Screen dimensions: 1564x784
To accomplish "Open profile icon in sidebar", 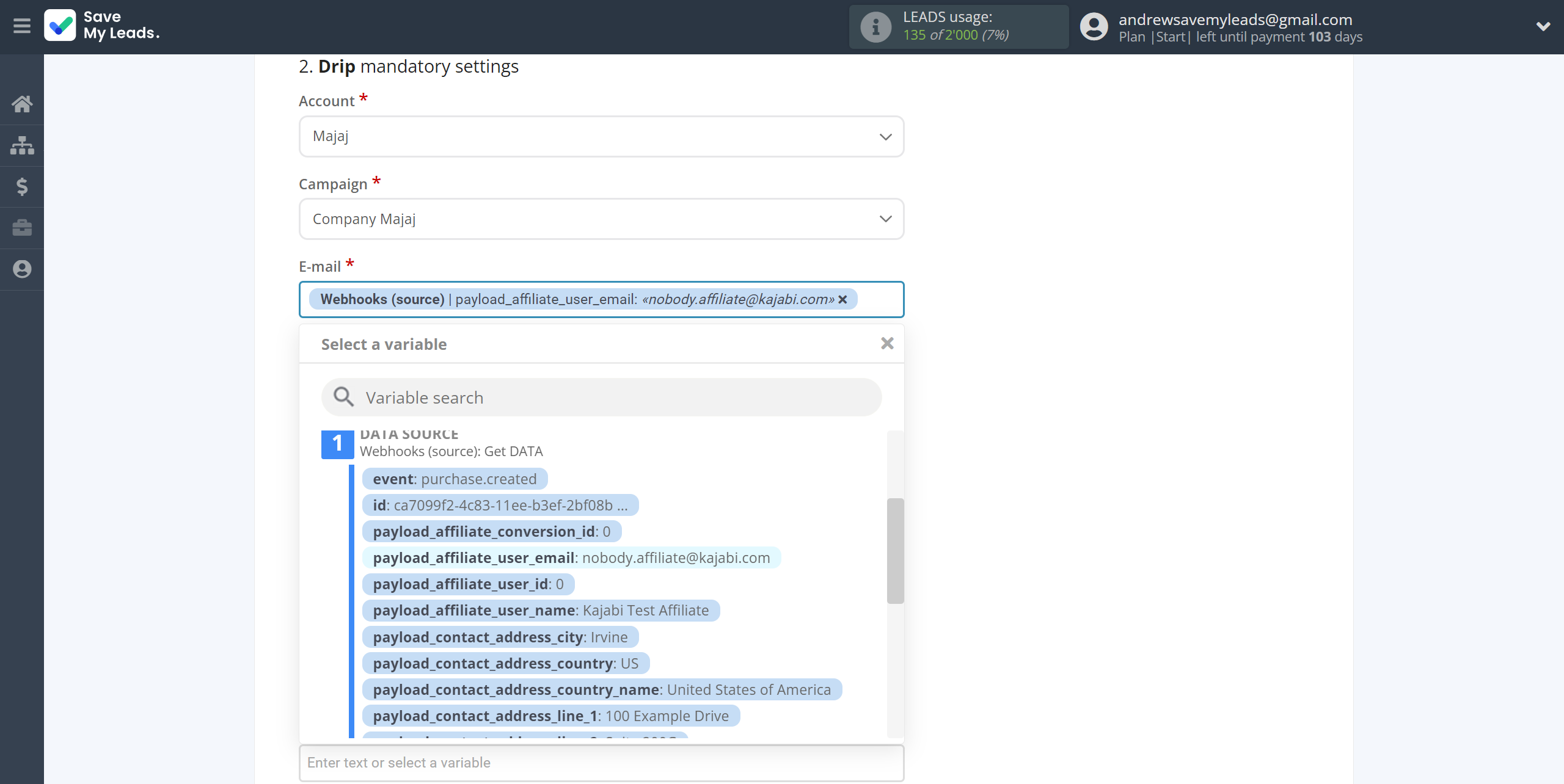I will 22,269.
